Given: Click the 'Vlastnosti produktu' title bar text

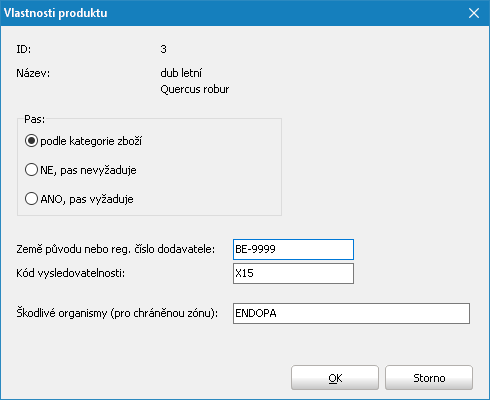Looking at the screenshot, I should pos(56,13).
